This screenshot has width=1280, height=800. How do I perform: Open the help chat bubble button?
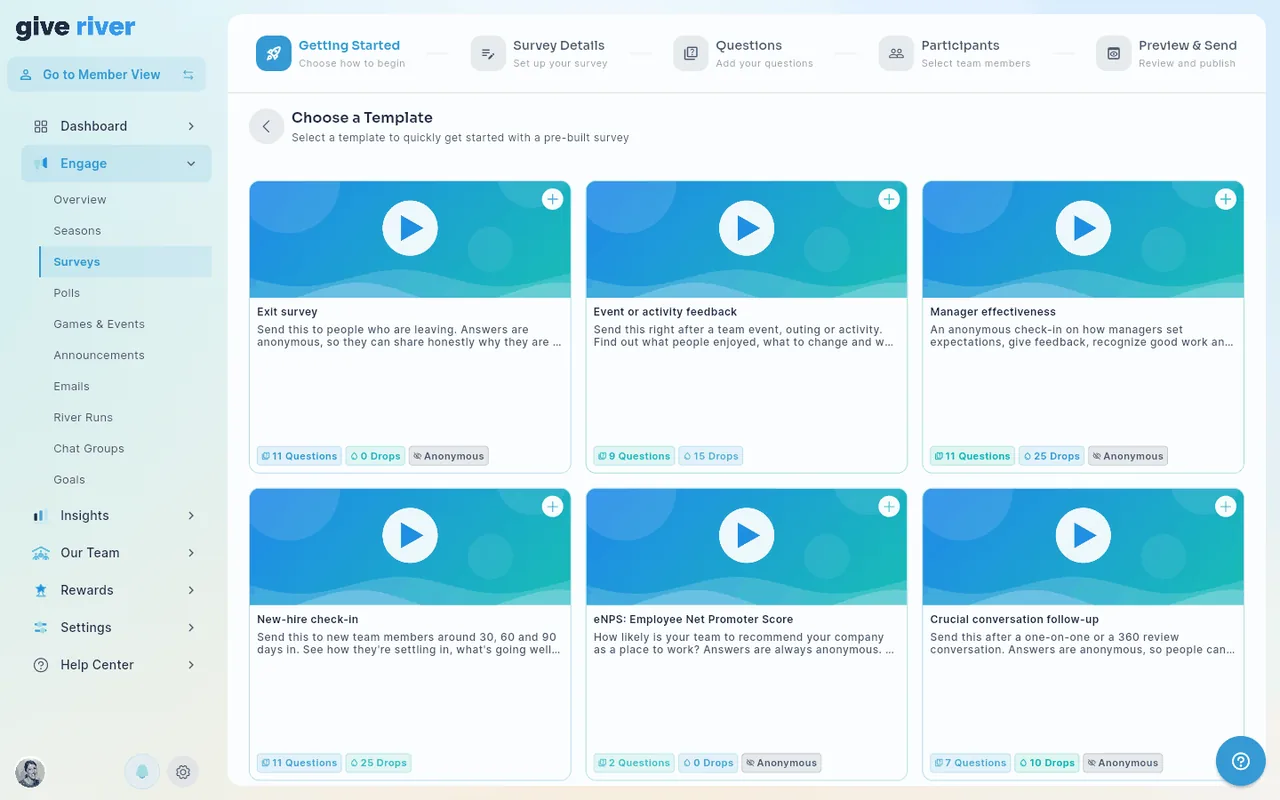(x=1241, y=761)
